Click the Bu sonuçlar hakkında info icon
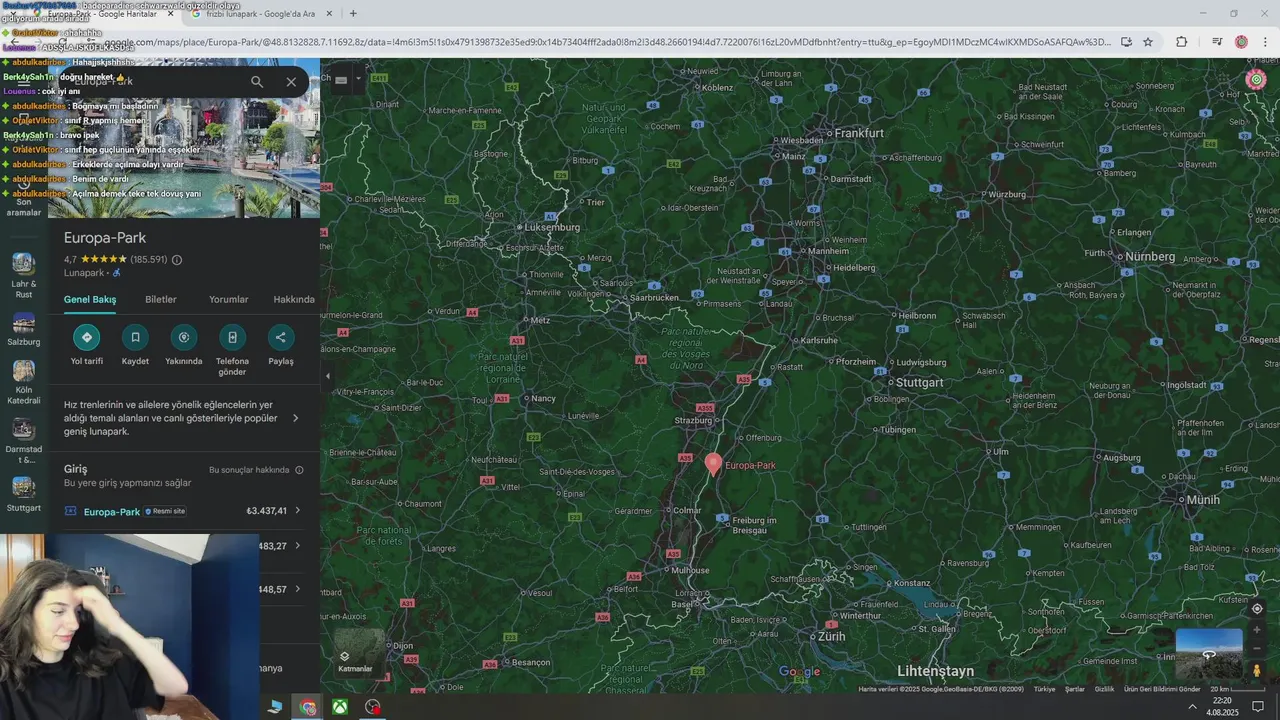 click(299, 470)
